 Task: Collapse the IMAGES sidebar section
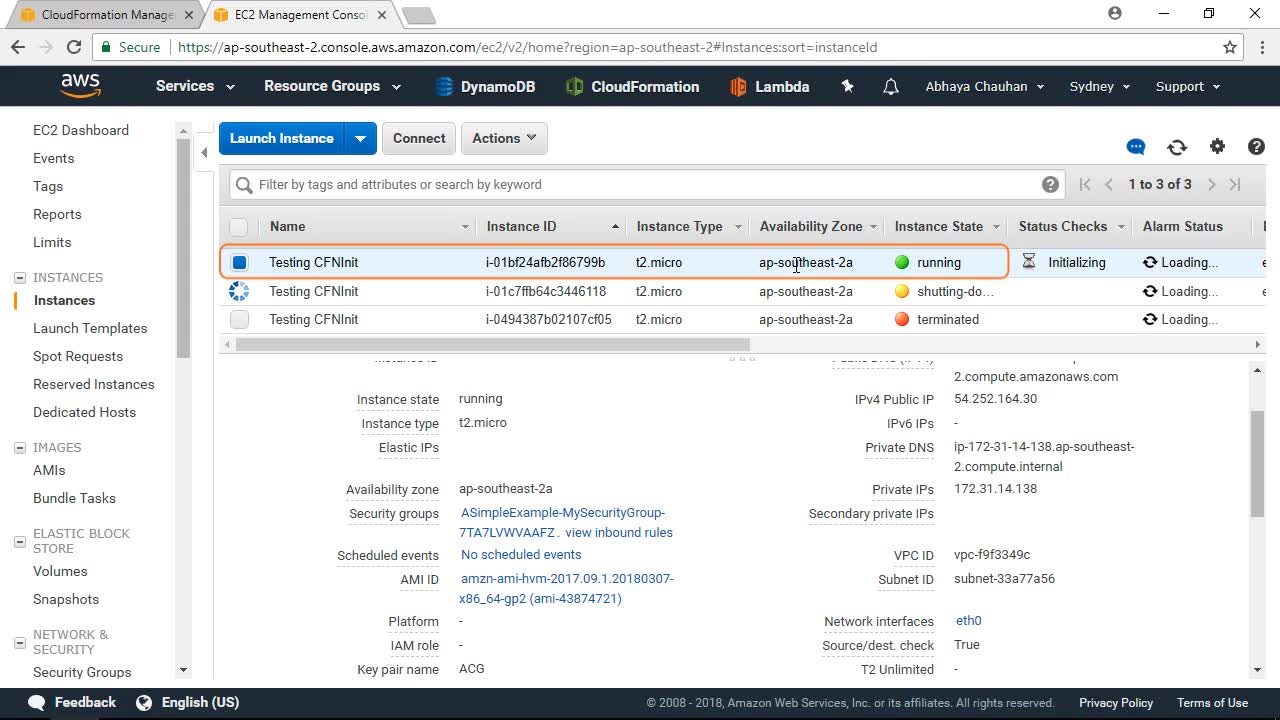[19, 448]
